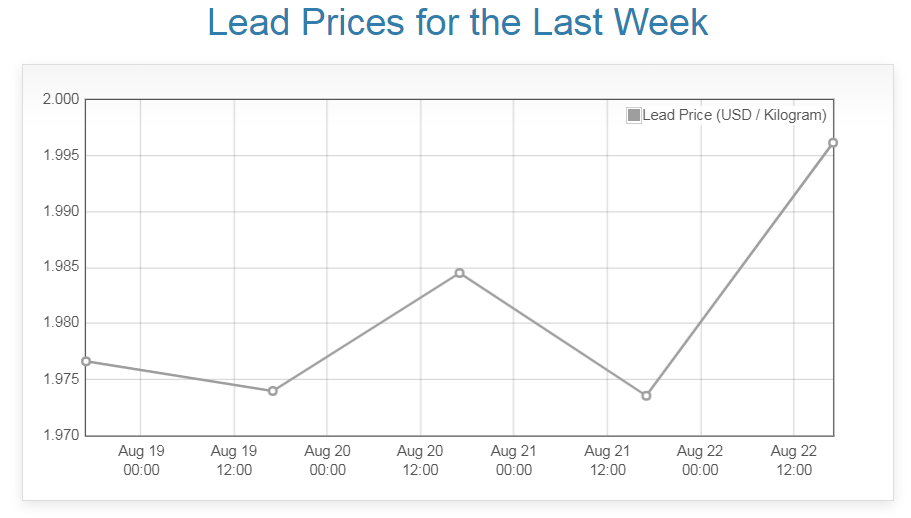Viewport: 911px width, 518px height.
Task: Select the Aug 20 00:00 axis label
Action: tap(327, 460)
